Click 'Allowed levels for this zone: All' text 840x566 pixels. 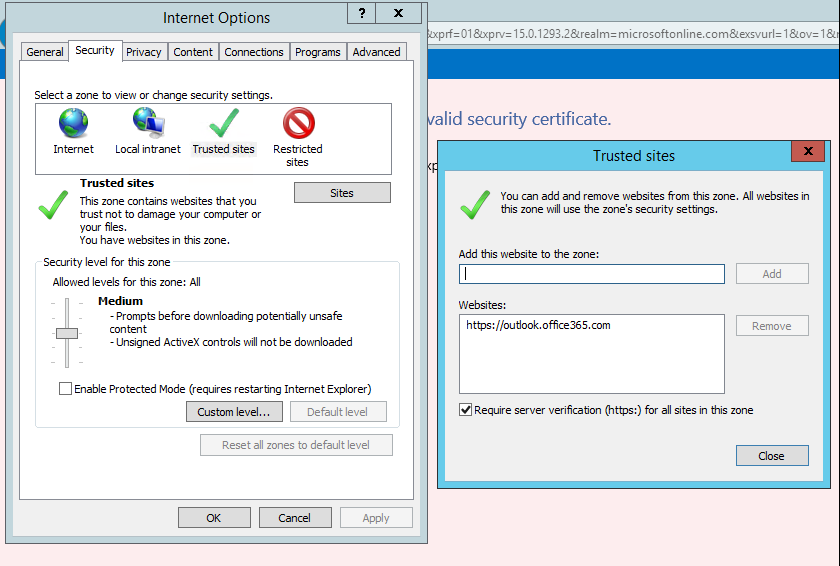pos(126,282)
